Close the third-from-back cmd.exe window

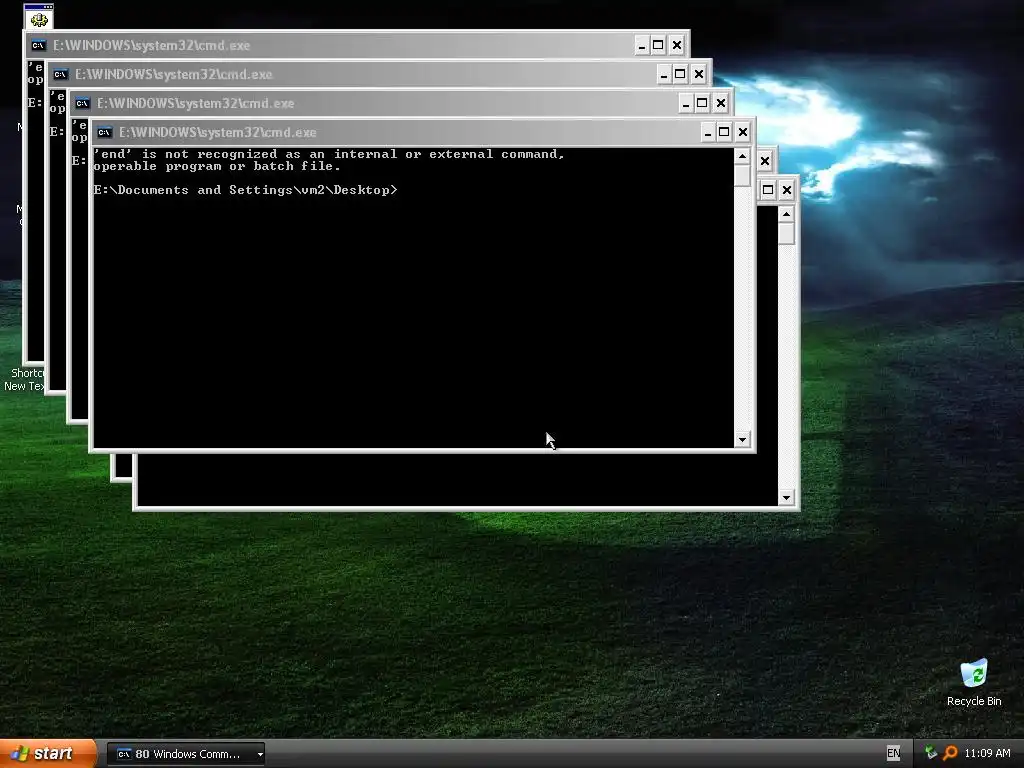[720, 103]
